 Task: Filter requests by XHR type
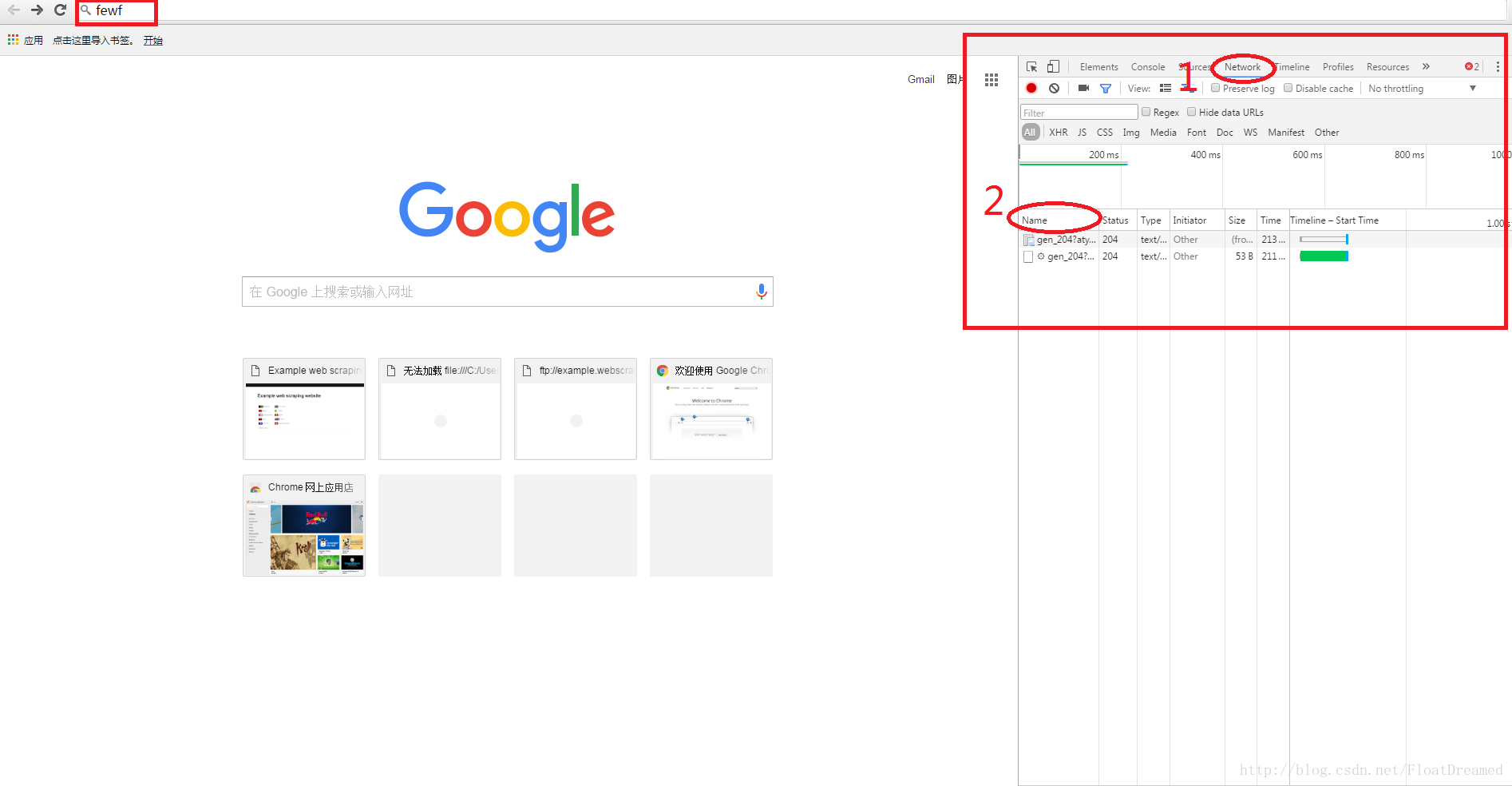click(1058, 133)
